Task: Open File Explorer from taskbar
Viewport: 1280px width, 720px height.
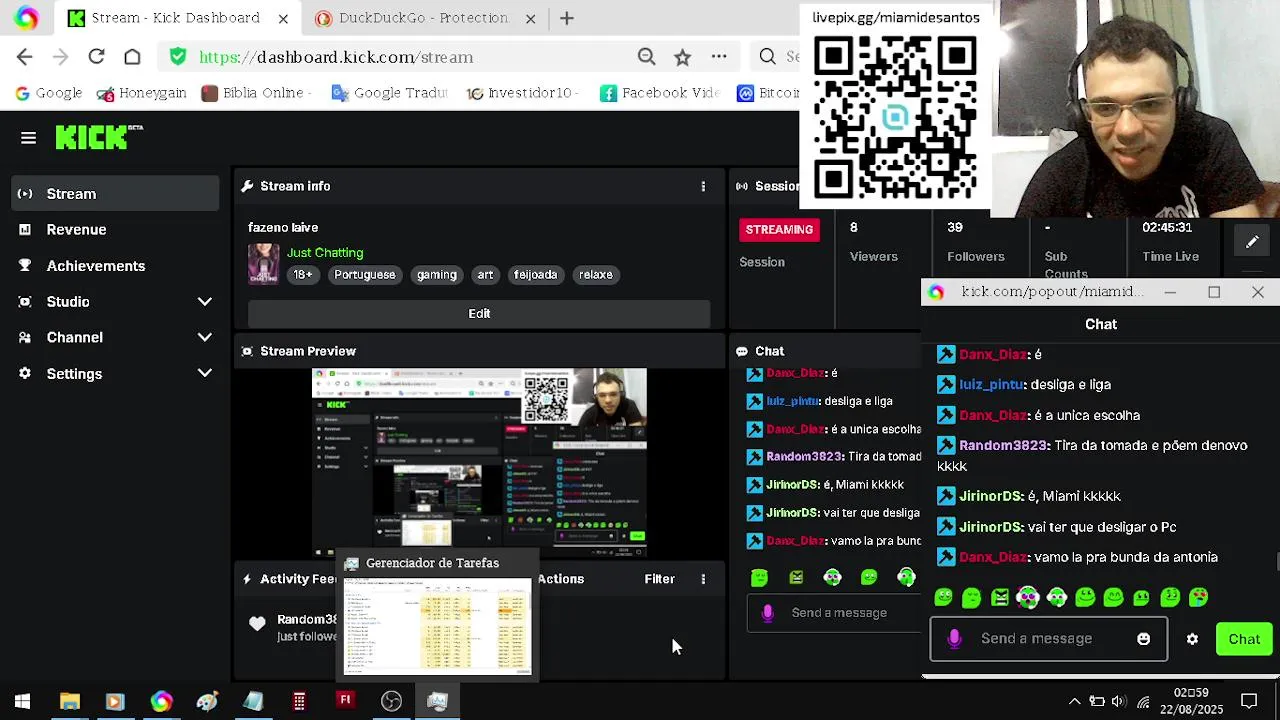Action: (x=69, y=701)
